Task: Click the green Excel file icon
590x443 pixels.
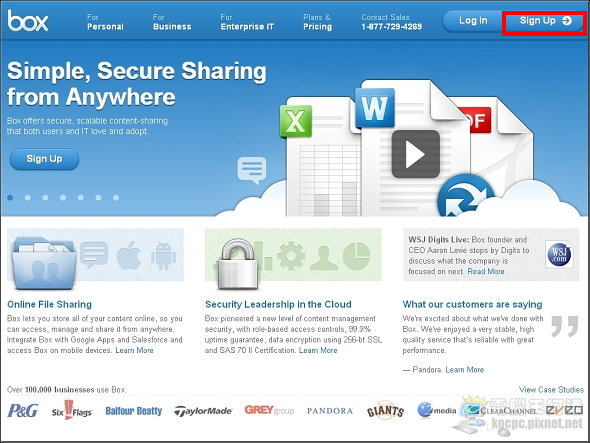Action: [296, 122]
